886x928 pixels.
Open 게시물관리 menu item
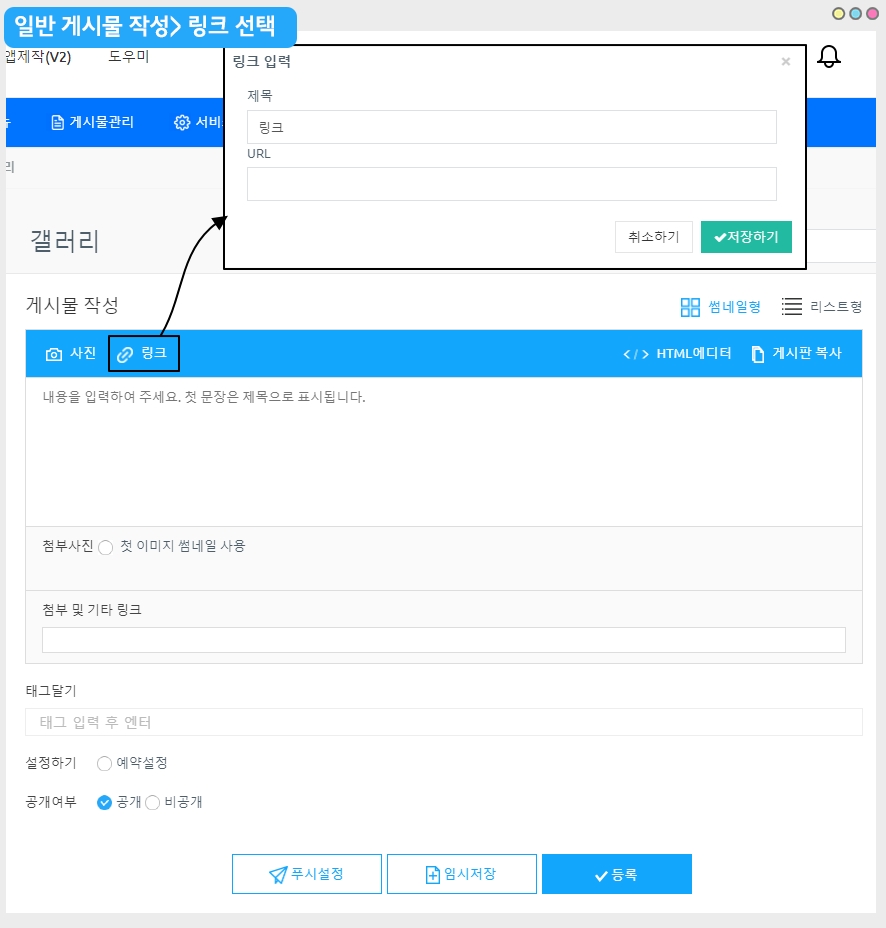point(92,122)
